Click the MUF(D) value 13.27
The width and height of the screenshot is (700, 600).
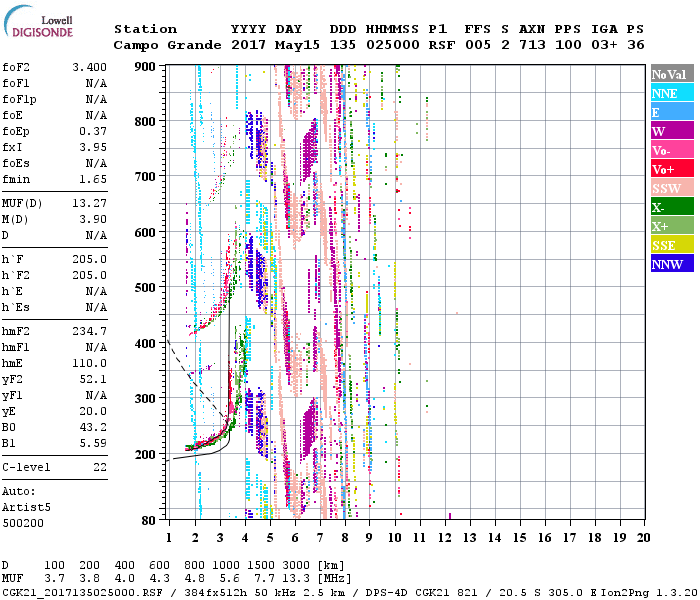click(88, 205)
